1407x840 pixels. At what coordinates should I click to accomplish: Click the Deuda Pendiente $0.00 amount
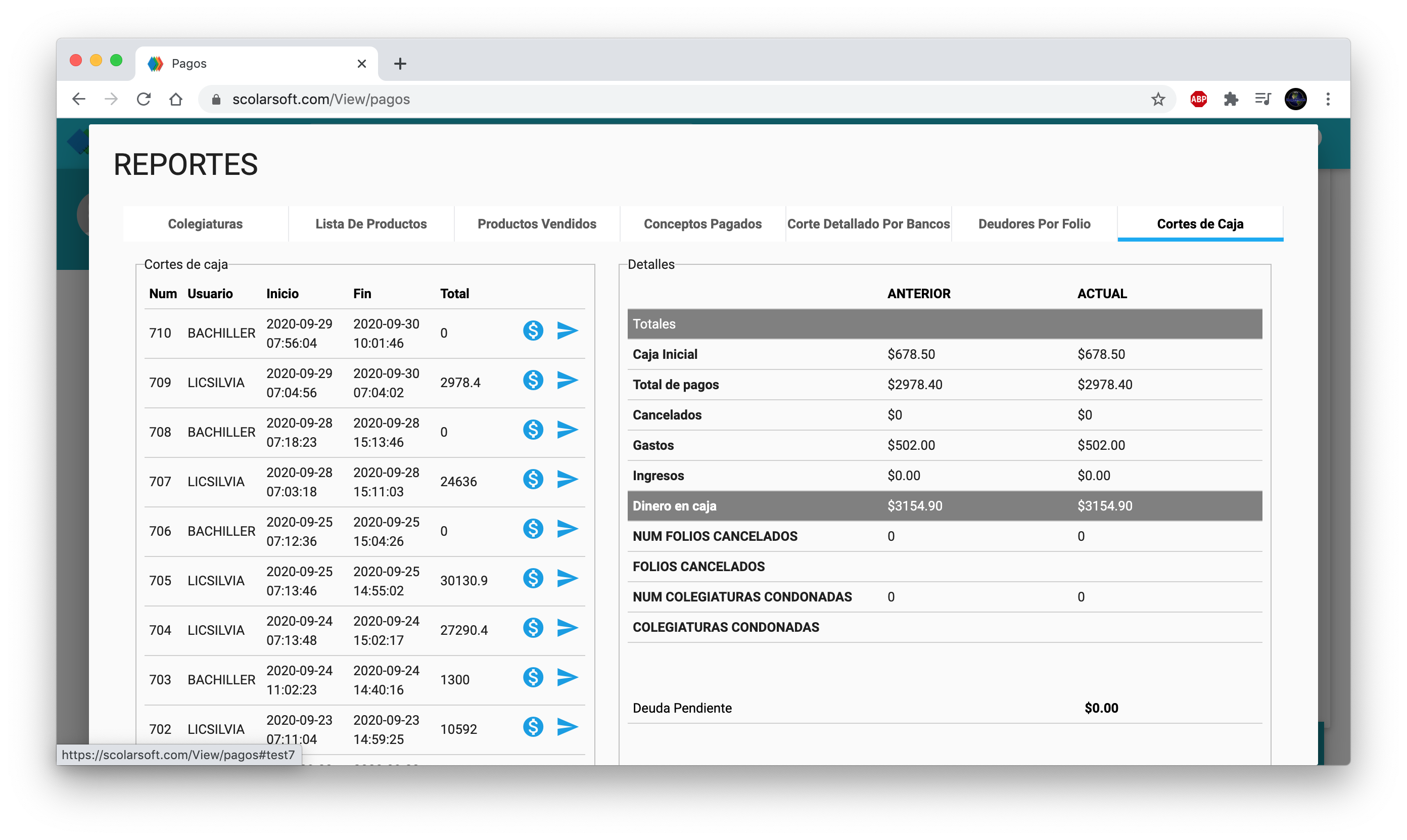click(x=1101, y=708)
